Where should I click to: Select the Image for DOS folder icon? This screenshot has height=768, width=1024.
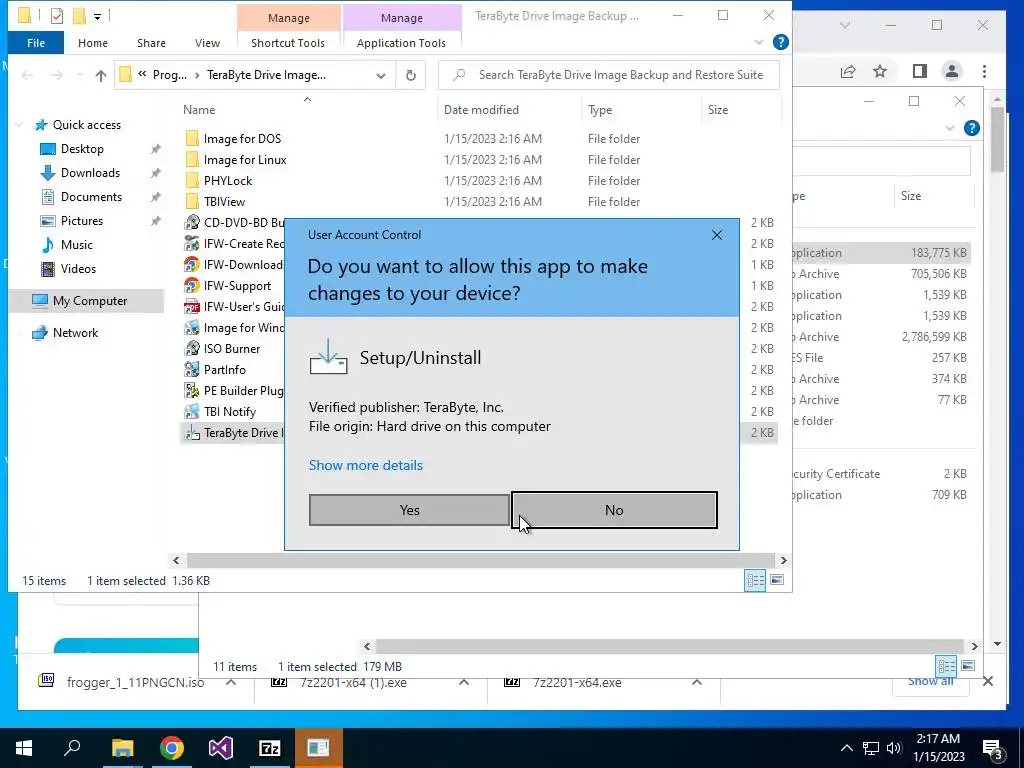(x=192, y=138)
